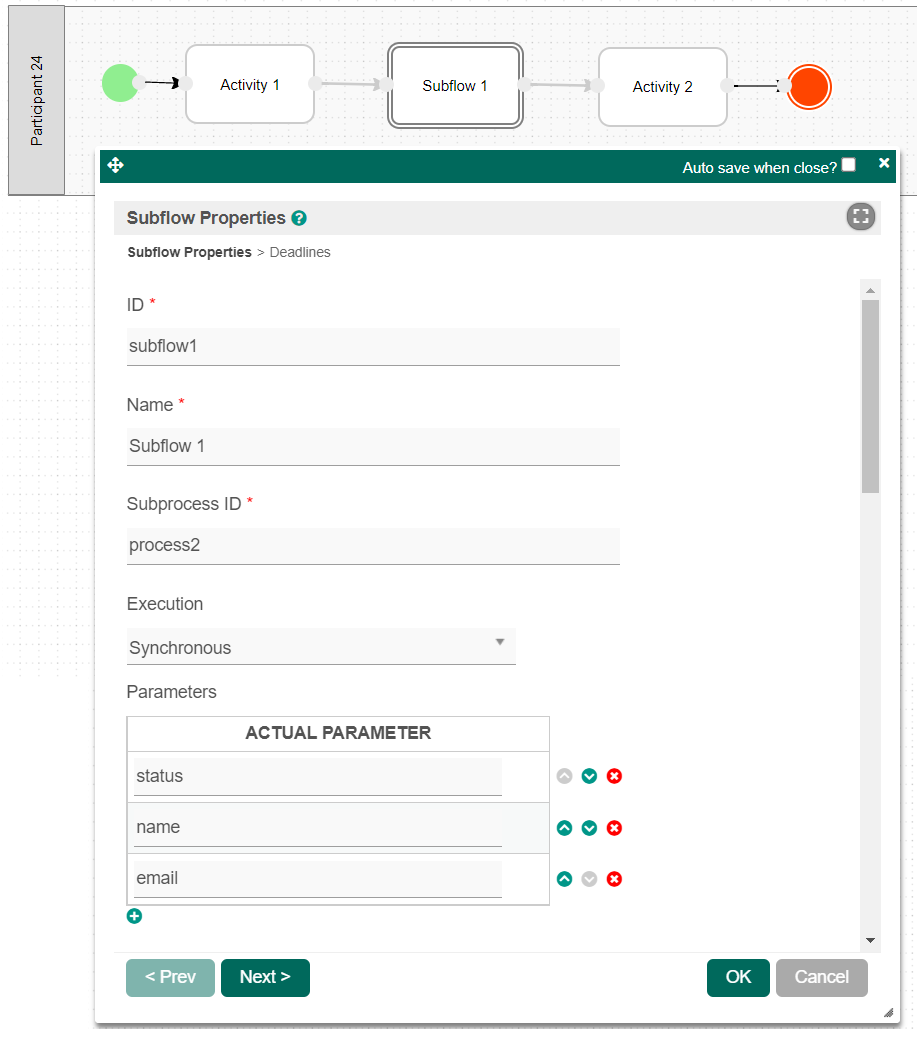
Task: Enable Auto save when close checkbox
Action: (848, 165)
